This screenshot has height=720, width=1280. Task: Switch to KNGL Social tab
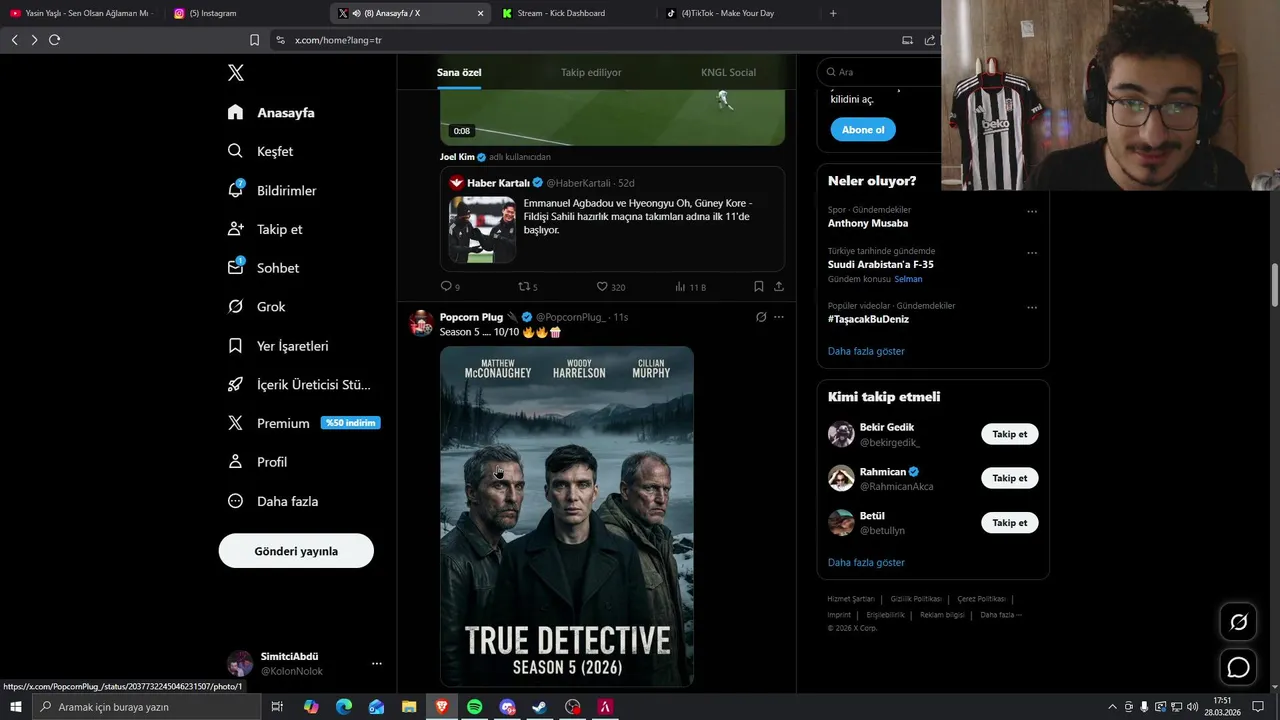coord(728,72)
